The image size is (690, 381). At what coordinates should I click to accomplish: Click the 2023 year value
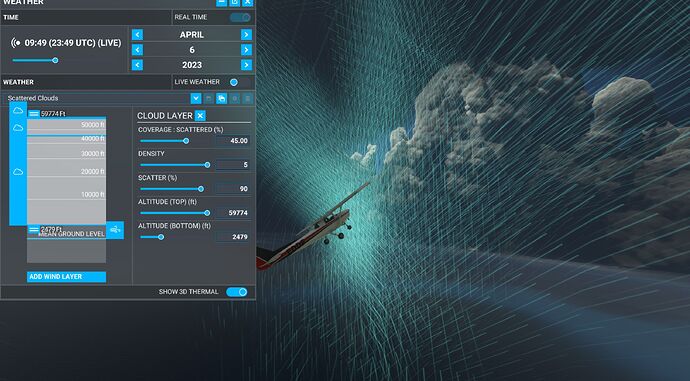[x=192, y=65]
